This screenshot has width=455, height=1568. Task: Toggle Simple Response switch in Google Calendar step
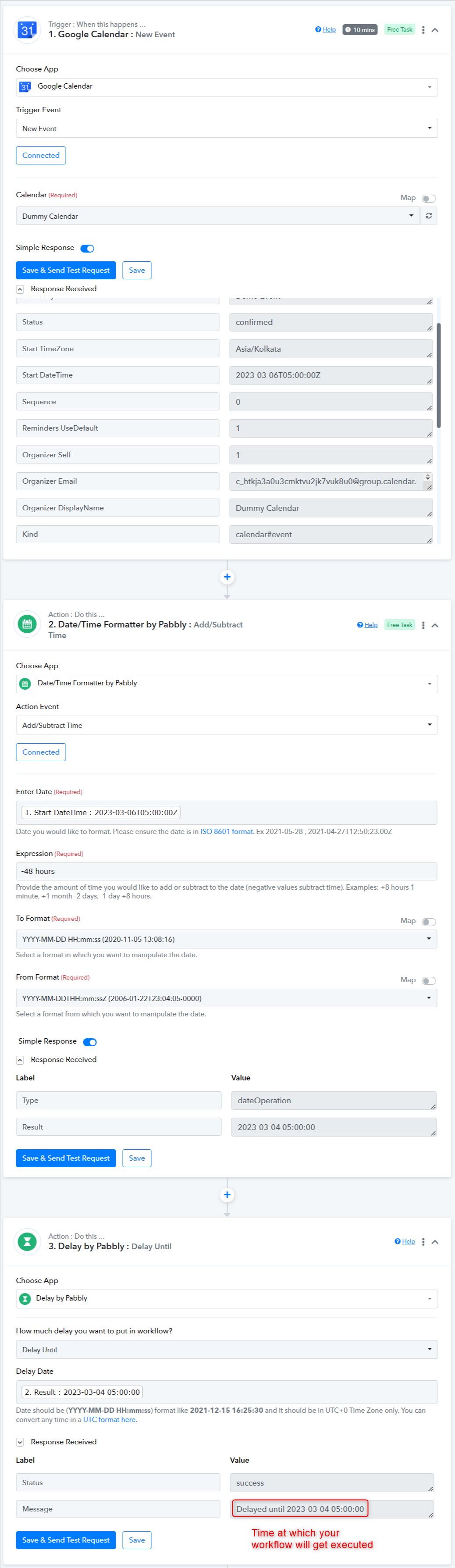coord(88,248)
